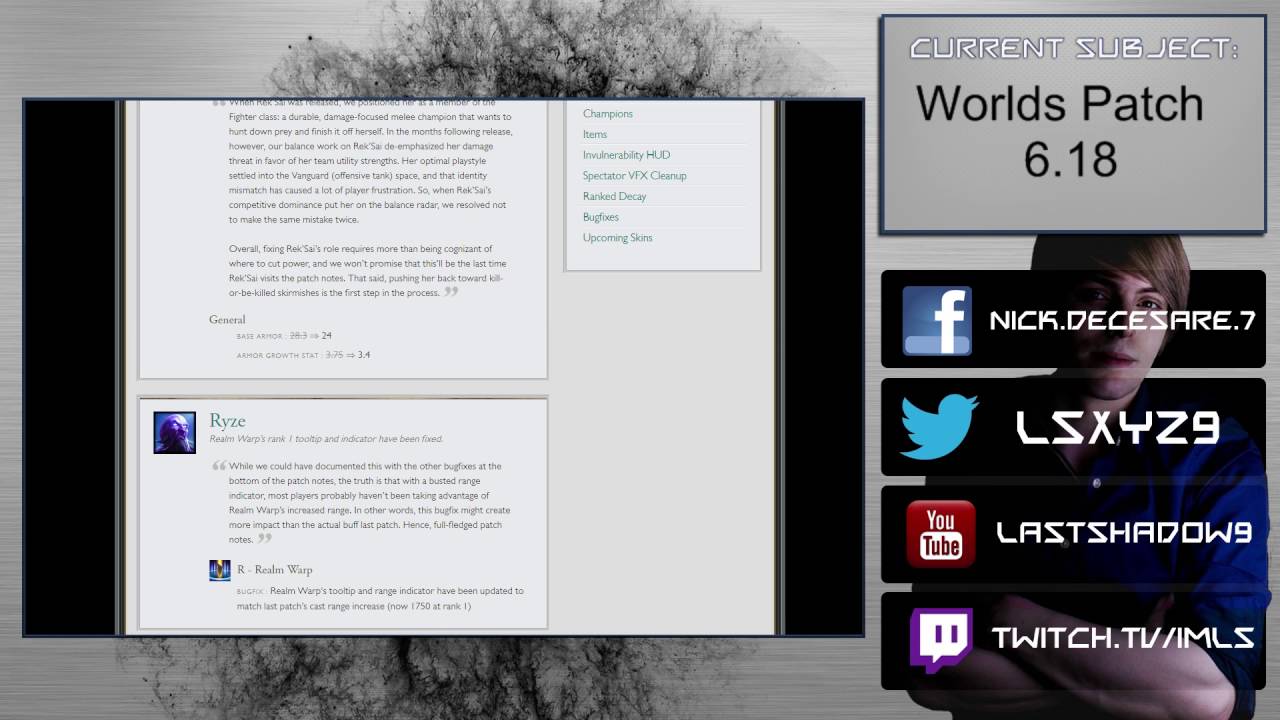Click the "LASTSHADOW9" YouTube channel name
Screen dimensions: 1280x720
pyautogui.click(x=1125, y=533)
